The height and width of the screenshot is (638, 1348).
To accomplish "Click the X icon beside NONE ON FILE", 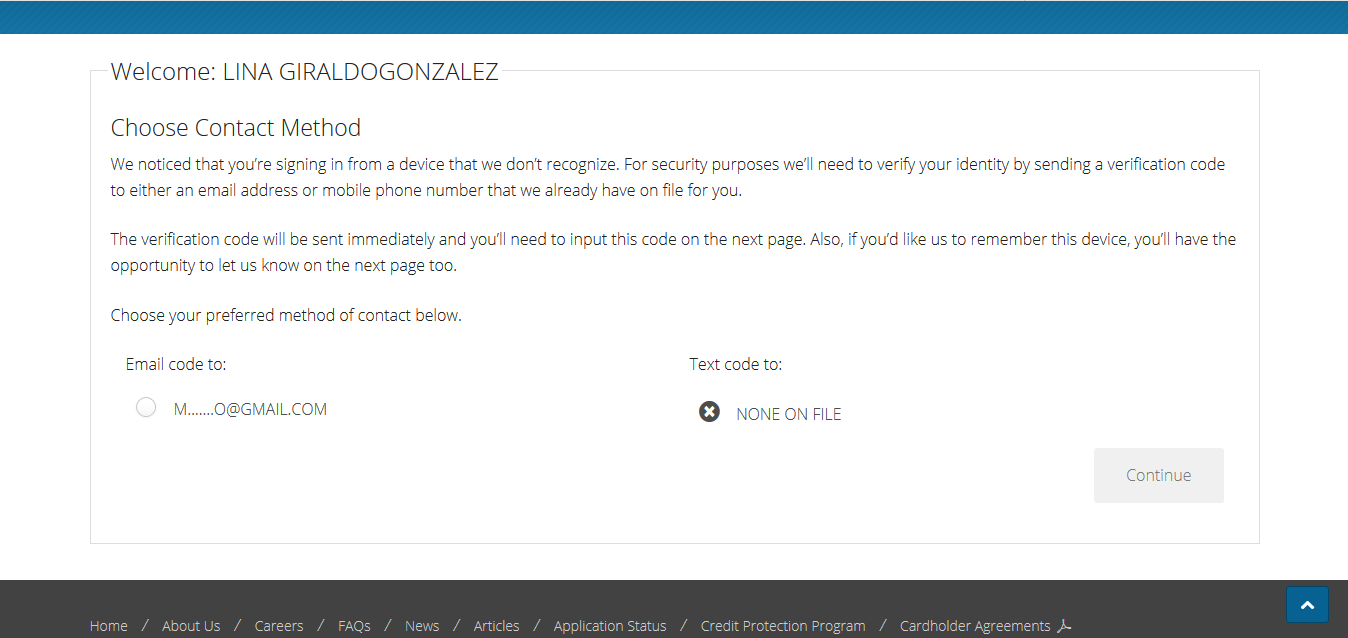I will [x=709, y=411].
